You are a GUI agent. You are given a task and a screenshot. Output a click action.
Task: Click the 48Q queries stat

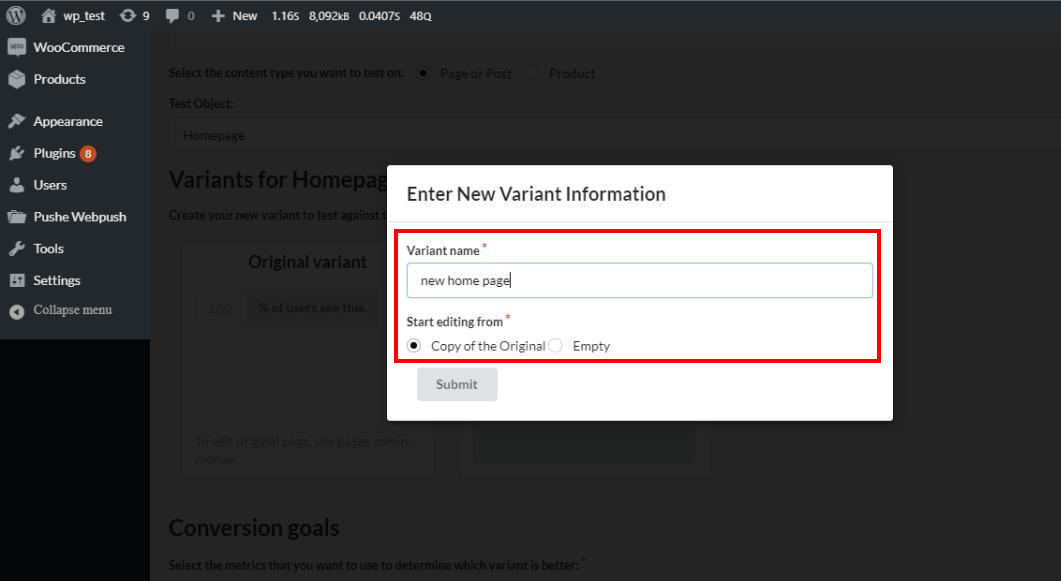[x=420, y=16]
